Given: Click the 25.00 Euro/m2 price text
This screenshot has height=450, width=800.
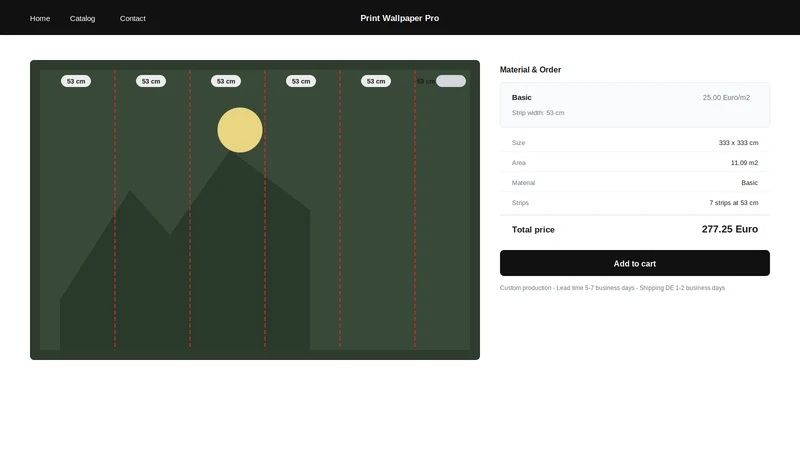Looking at the screenshot, I should [x=726, y=97].
